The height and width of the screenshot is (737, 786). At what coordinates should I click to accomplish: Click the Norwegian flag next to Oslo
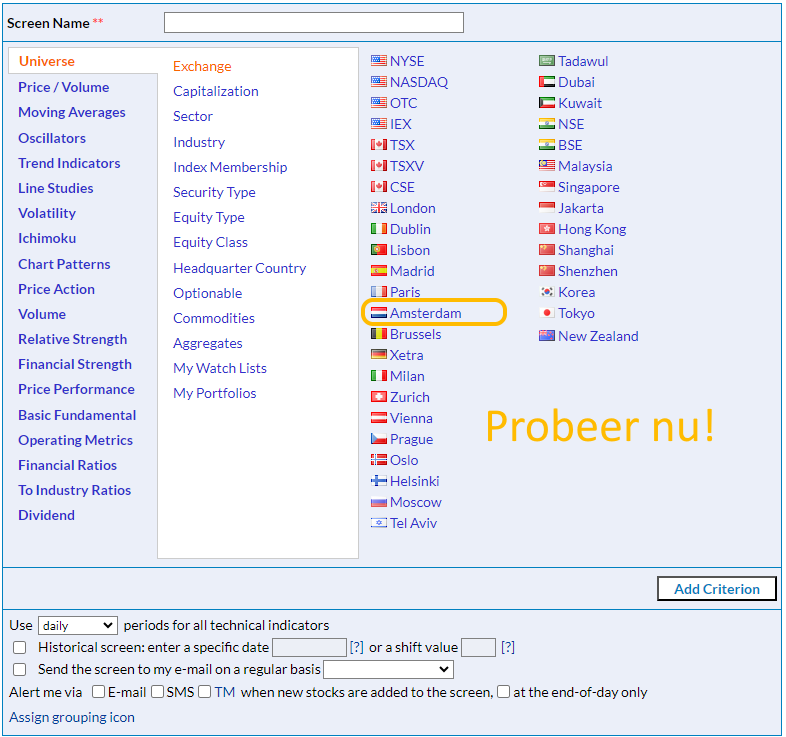(378, 460)
